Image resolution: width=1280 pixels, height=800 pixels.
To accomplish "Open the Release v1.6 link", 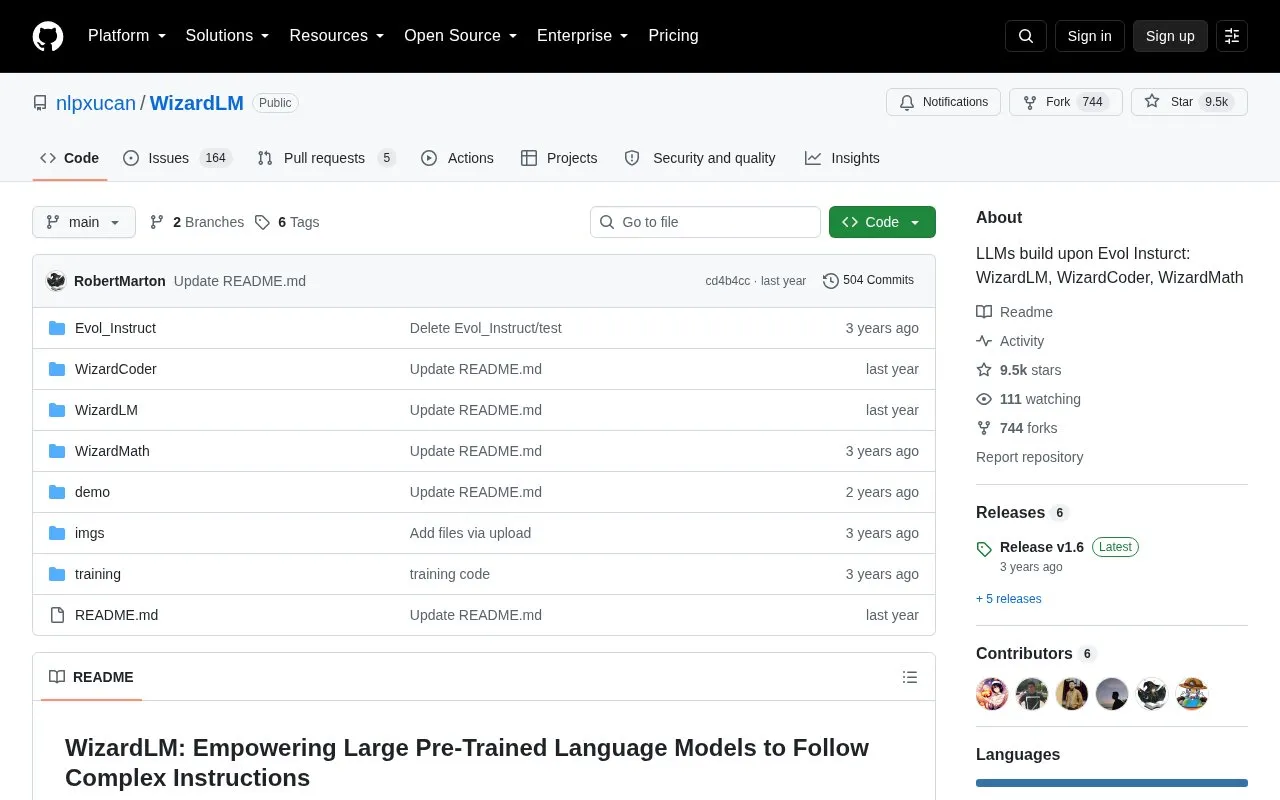I will (x=1042, y=547).
